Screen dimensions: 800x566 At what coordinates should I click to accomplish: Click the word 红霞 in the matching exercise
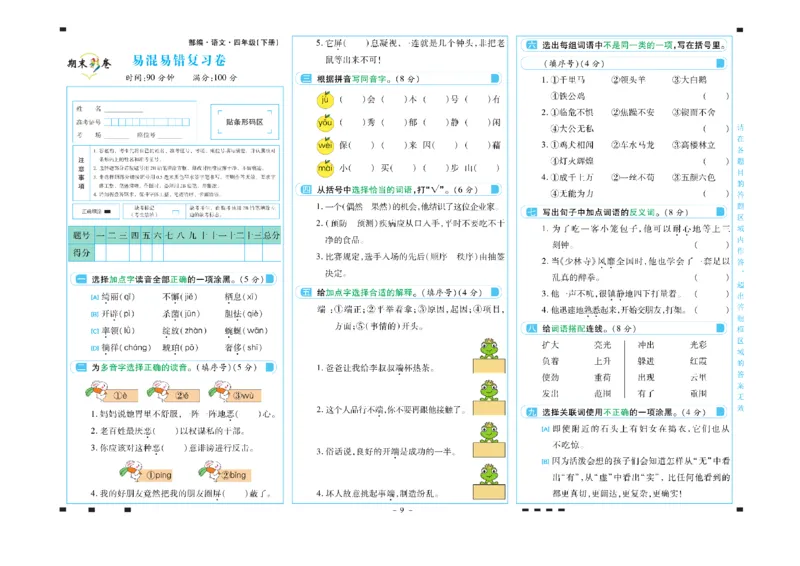coord(698,361)
